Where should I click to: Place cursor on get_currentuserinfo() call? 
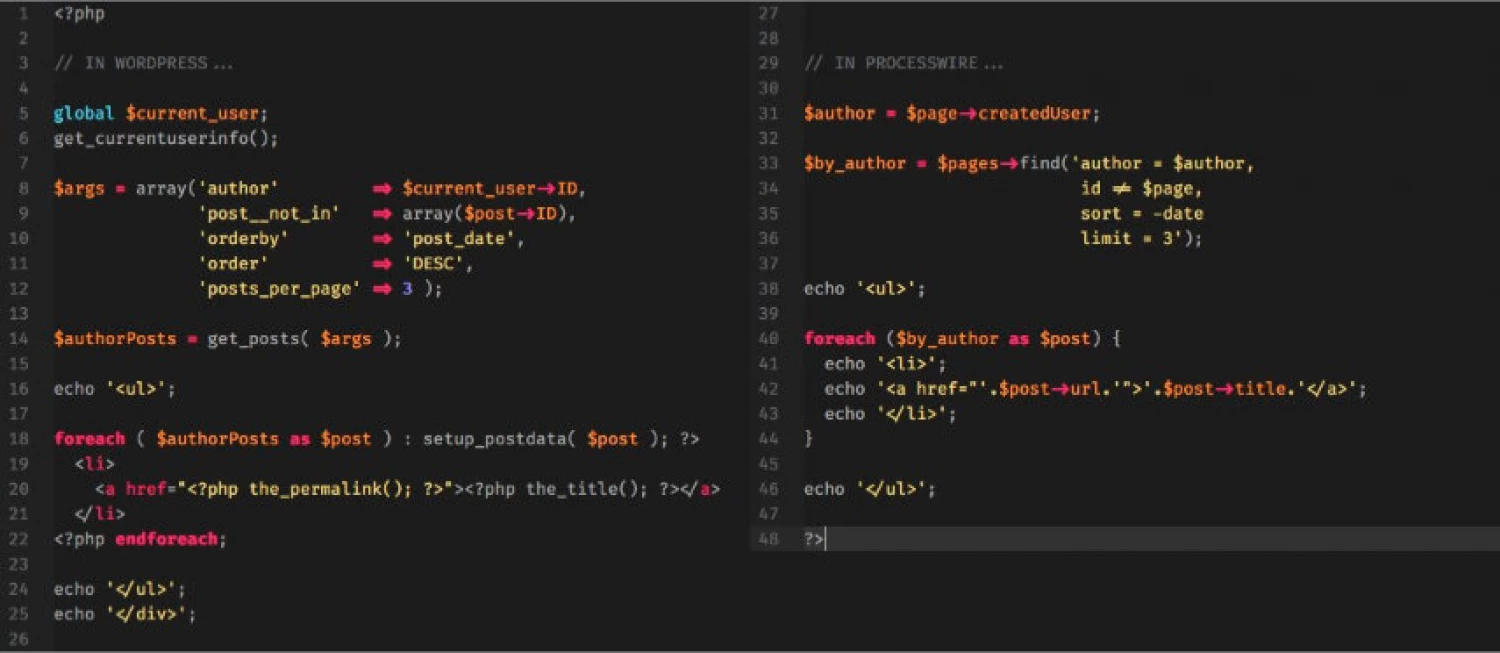[166, 139]
